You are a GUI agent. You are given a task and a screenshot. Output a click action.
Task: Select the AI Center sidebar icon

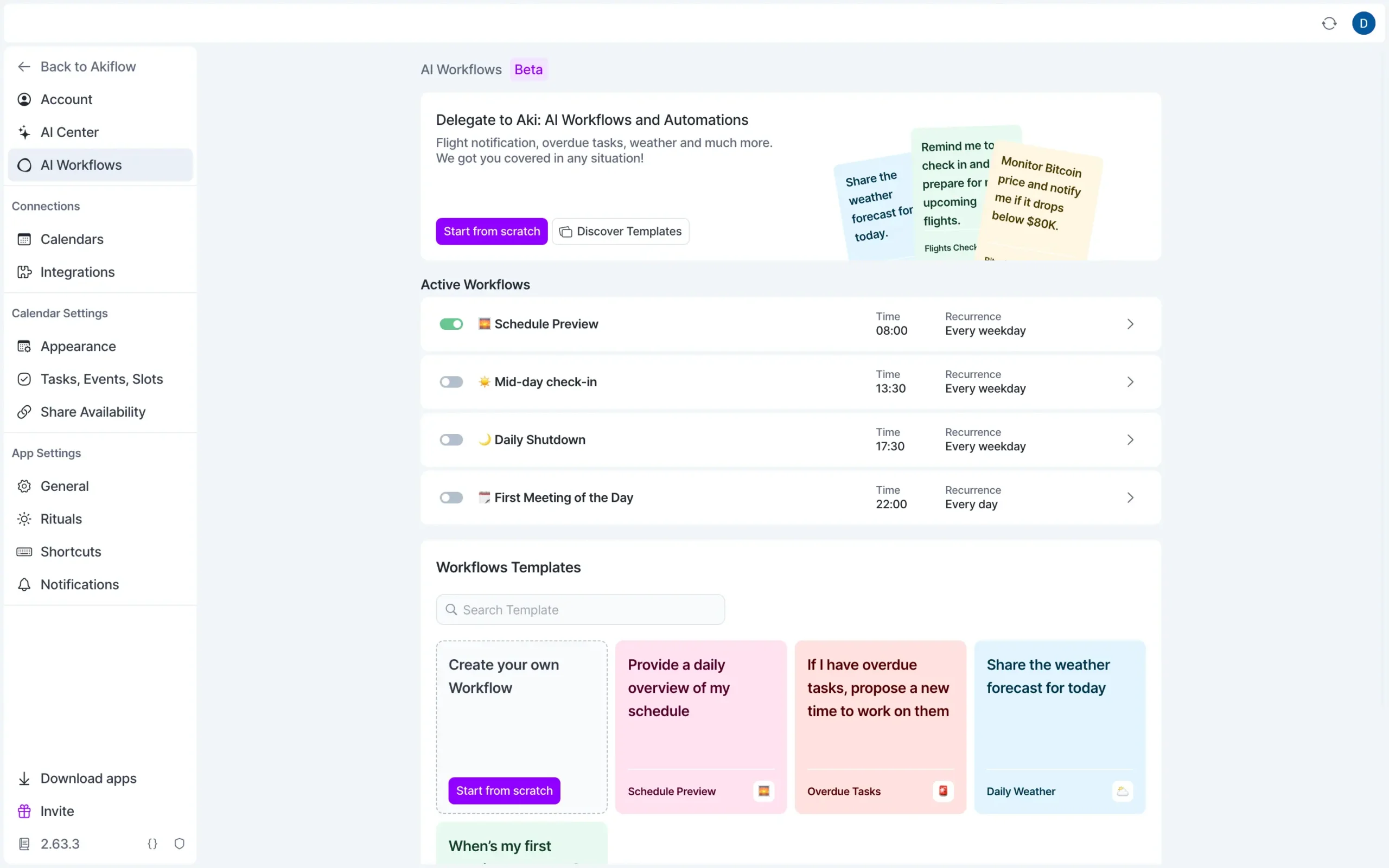[24, 132]
